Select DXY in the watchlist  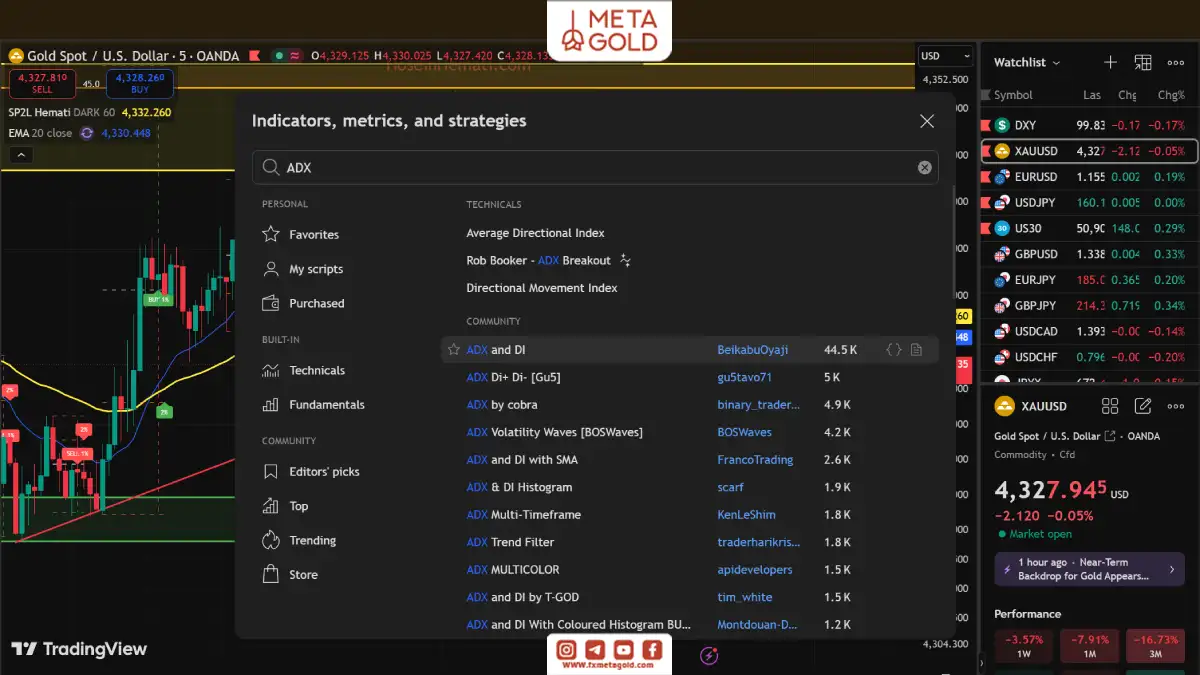point(1090,125)
